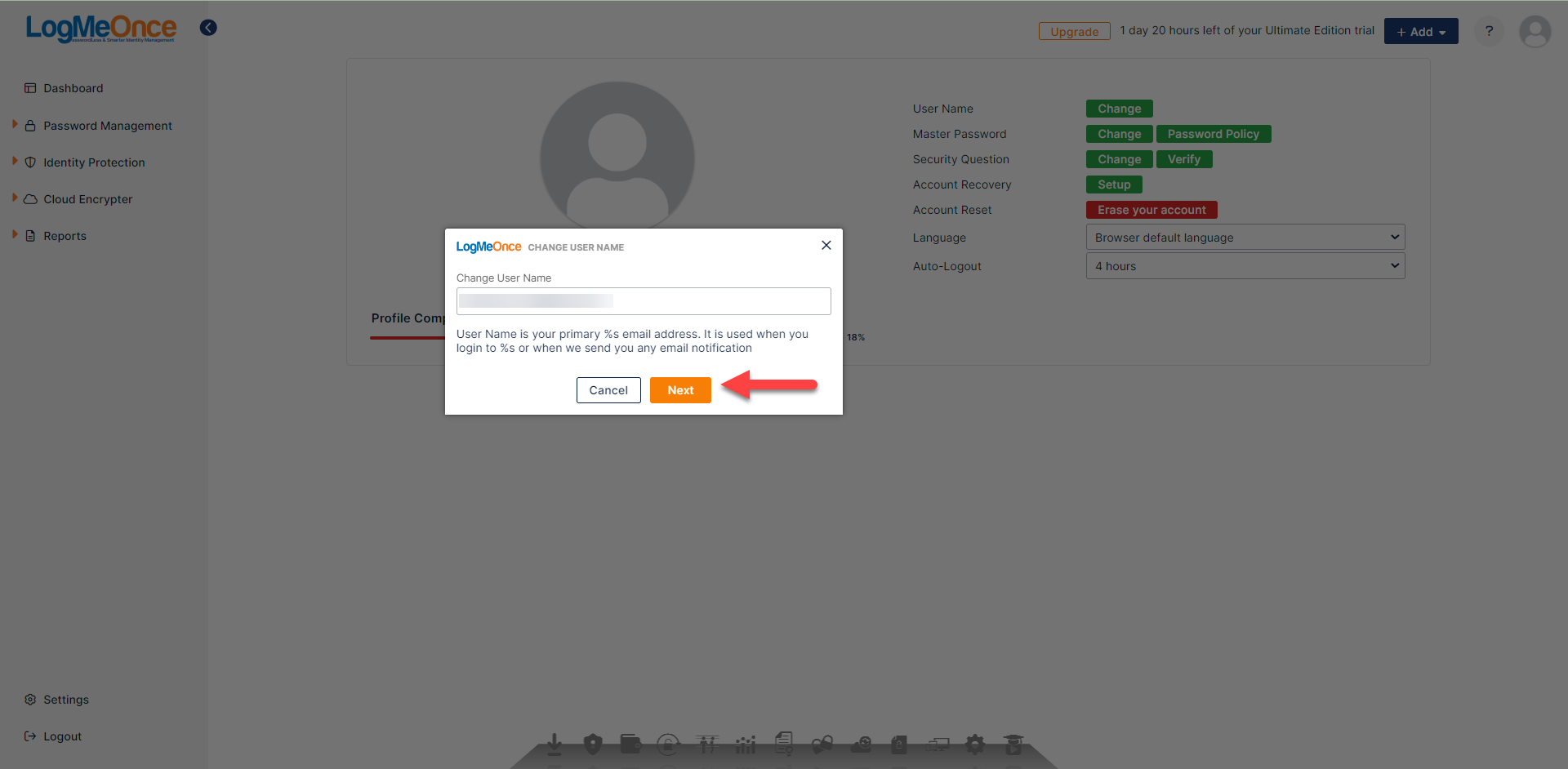Open the user avatar menu in header

tap(1535, 32)
